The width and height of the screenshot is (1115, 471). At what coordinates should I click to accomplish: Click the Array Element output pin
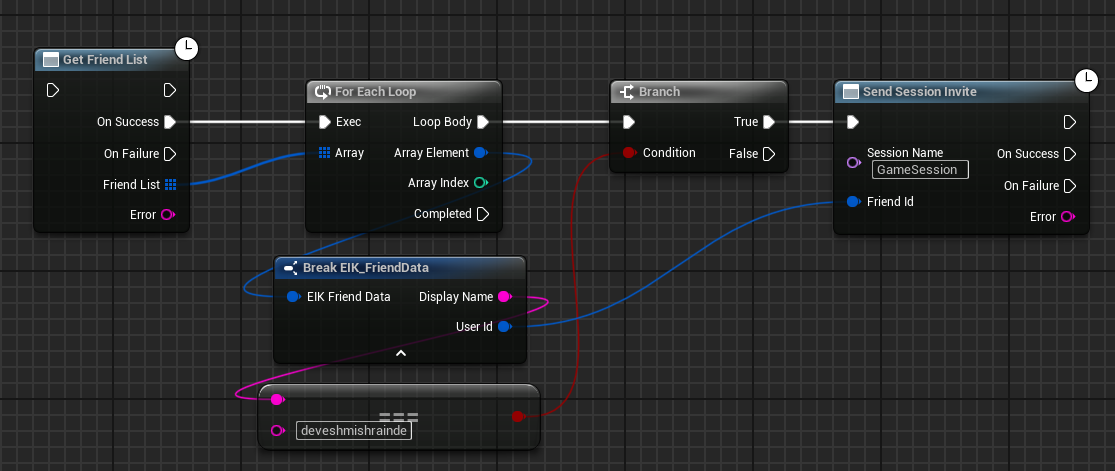[x=480, y=153]
